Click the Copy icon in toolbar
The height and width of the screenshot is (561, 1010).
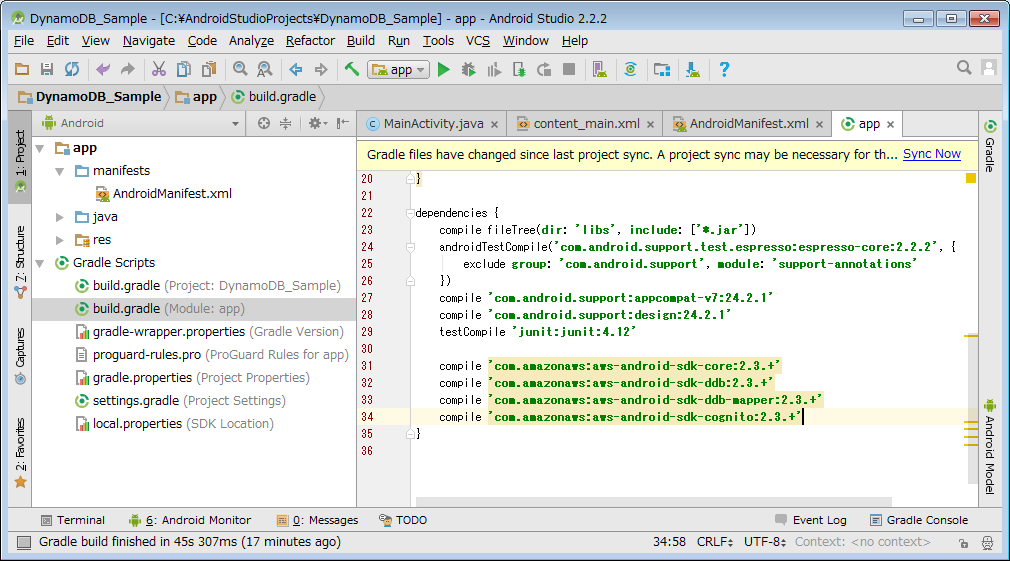pos(184,69)
